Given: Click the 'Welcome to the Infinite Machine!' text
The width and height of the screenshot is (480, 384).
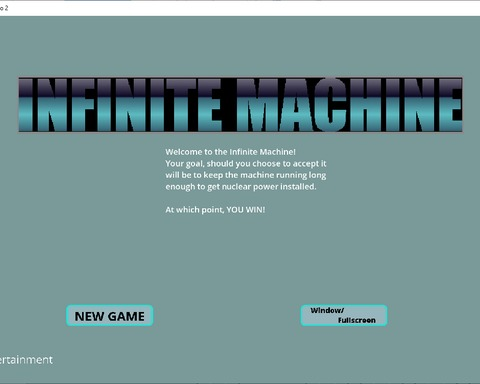Looking at the screenshot, I should [x=230, y=152].
